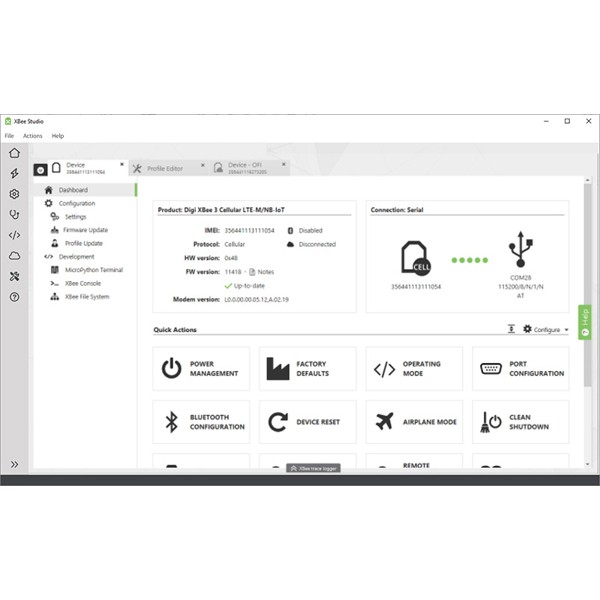Image resolution: width=600 pixels, height=600 pixels.
Task: Open XBee Console
Action: (83, 283)
